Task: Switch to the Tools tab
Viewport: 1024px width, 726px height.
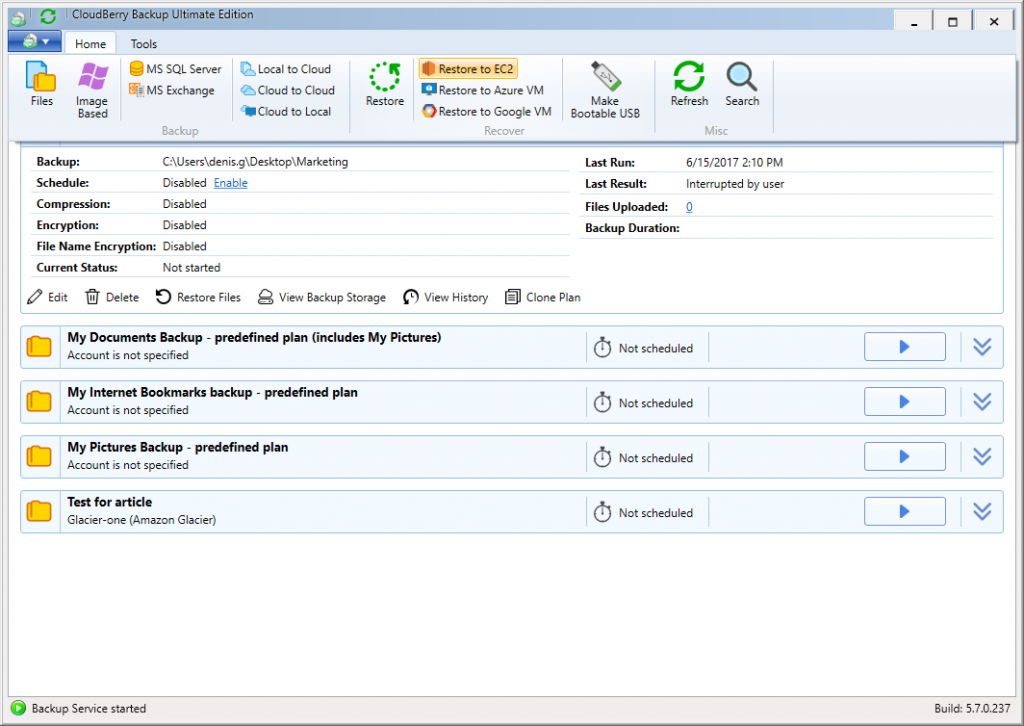Action: (143, 43)
